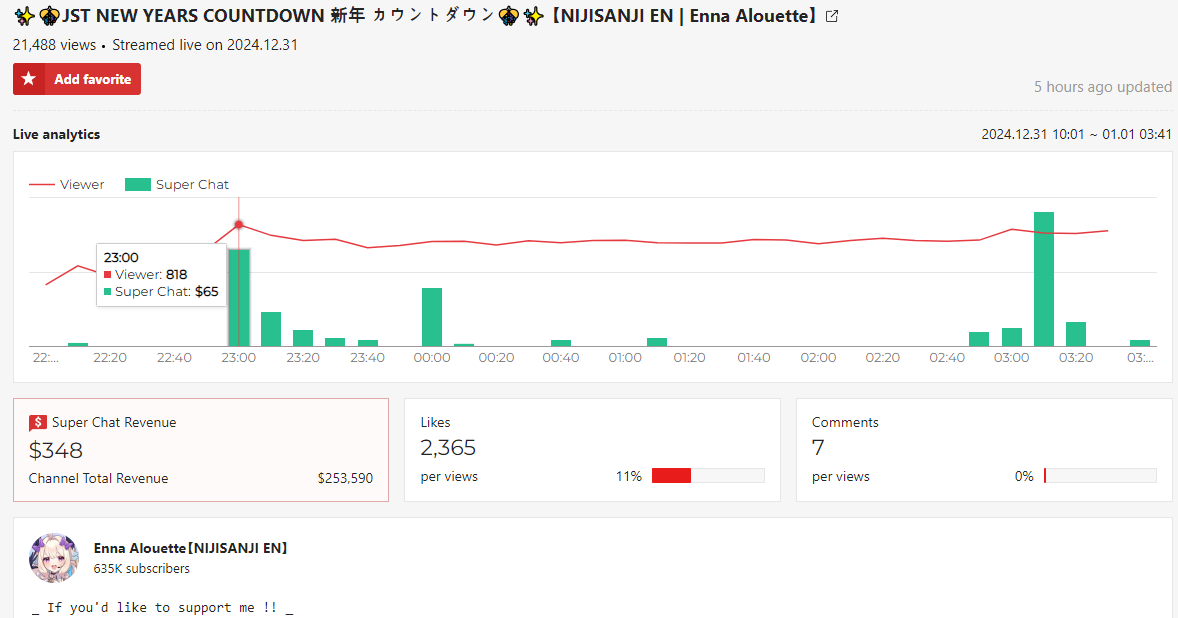Click the Super Chat bar at 23:00
Viewport: 1178px width, 618px height.
point(239,298)
